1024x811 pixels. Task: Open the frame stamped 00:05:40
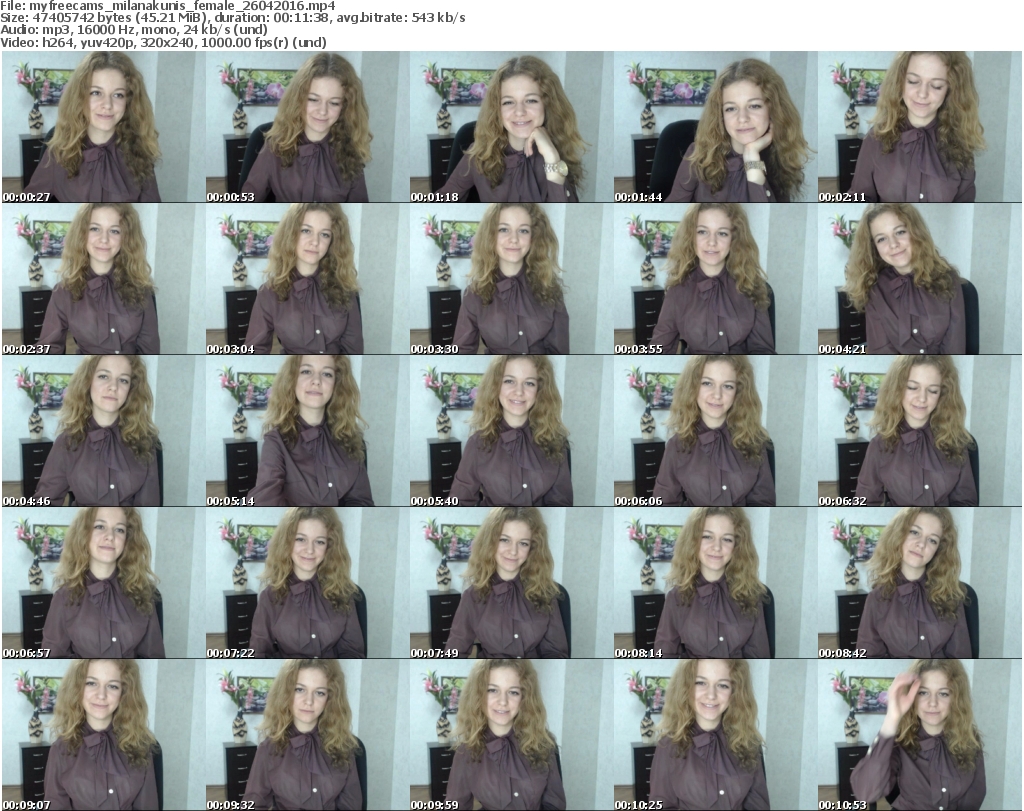511,431
